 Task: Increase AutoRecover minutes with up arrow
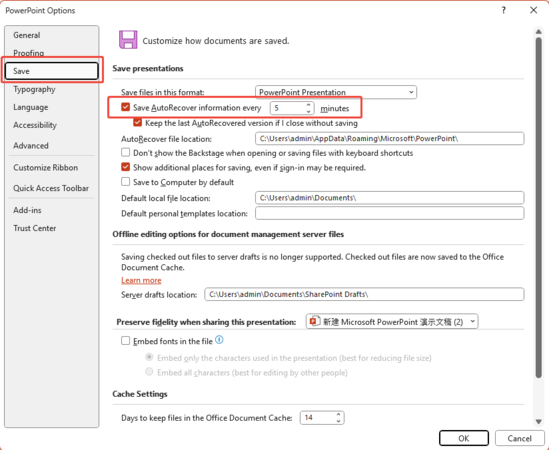(x=308, y=105)
